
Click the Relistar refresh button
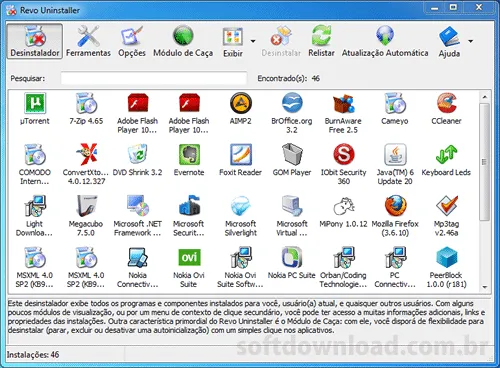pyautogui.click(x=321, y=41)
